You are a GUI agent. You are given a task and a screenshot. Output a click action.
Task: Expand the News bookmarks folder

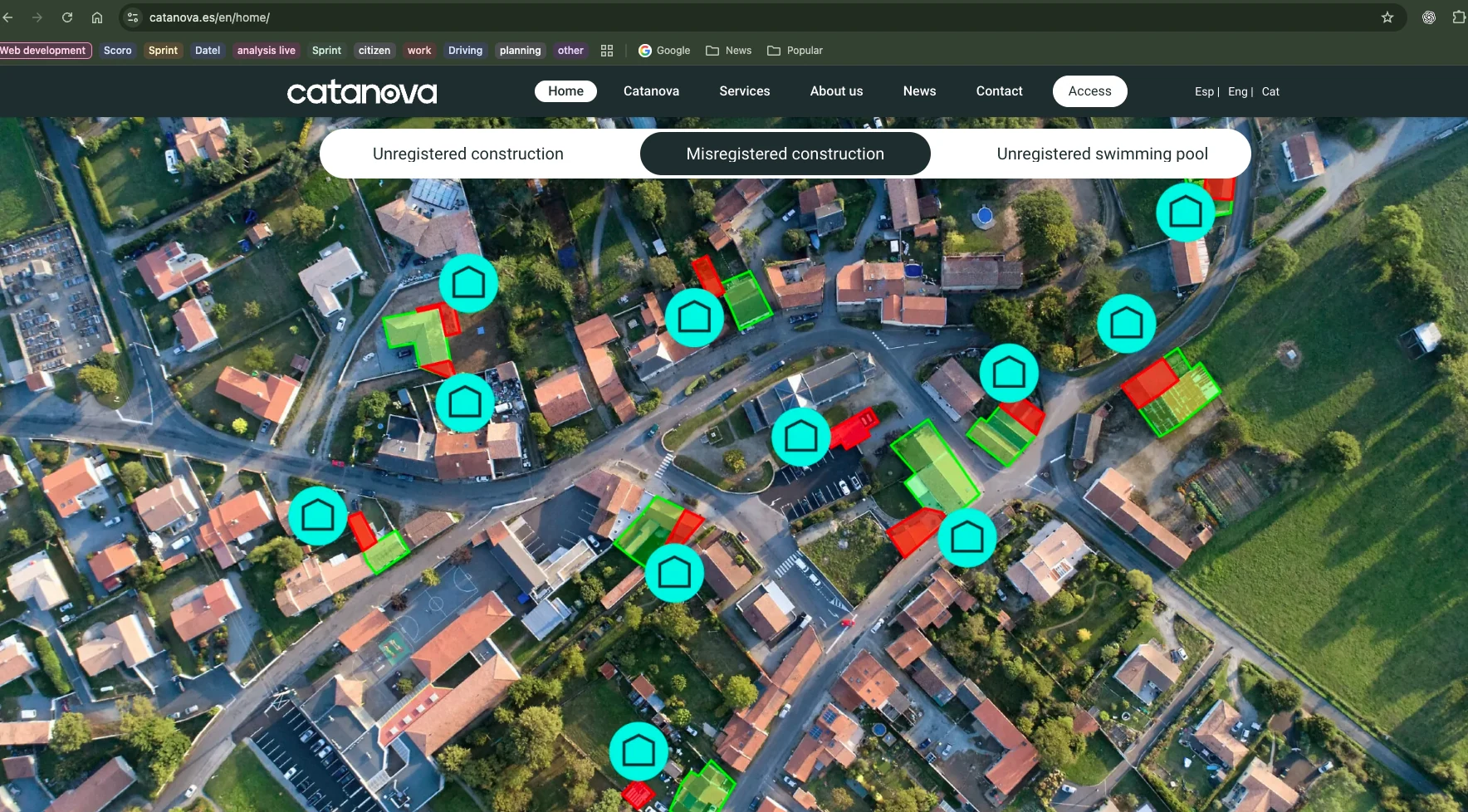(x=729, y=51)
